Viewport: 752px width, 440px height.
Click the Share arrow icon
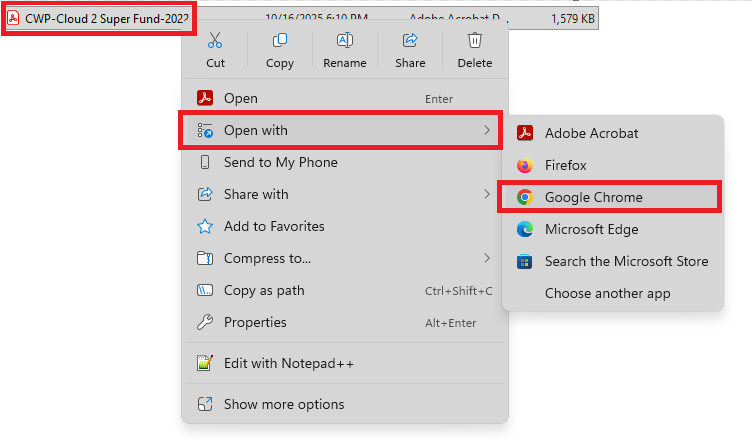410,41
